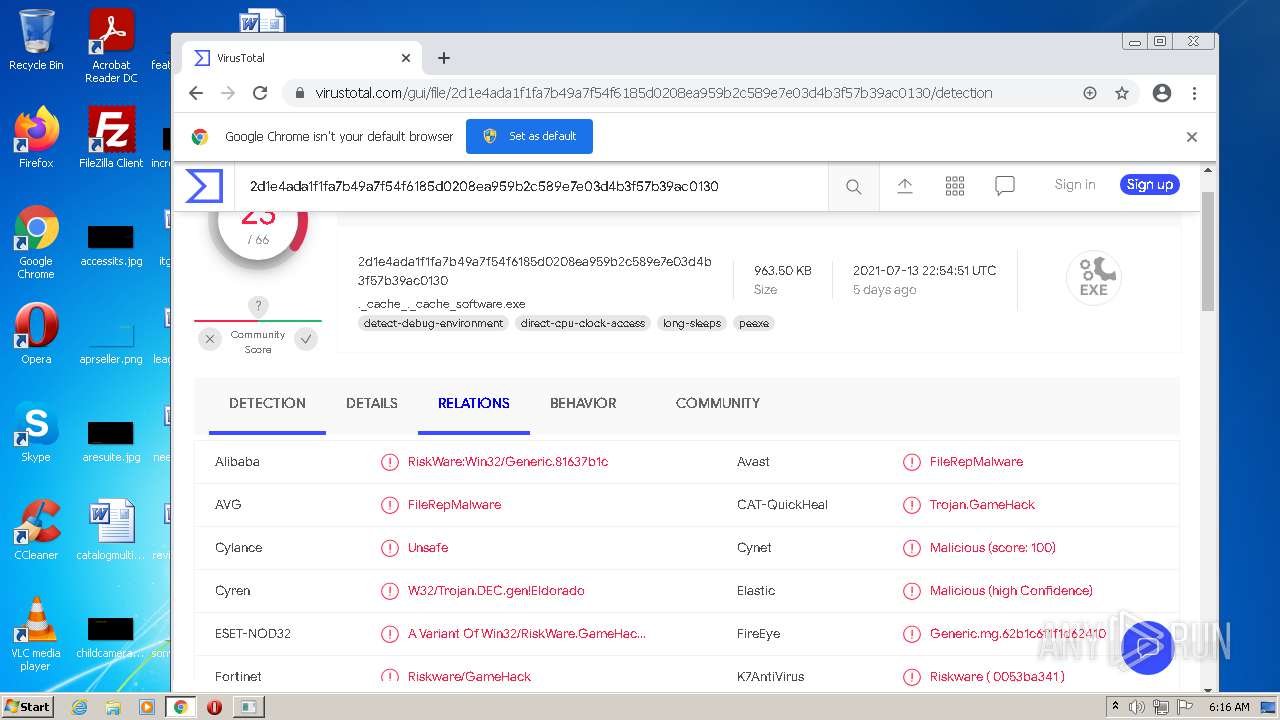Click the install/add icon in address bar
This screenshot has width=1280, height=720.
pos(1090,93)
